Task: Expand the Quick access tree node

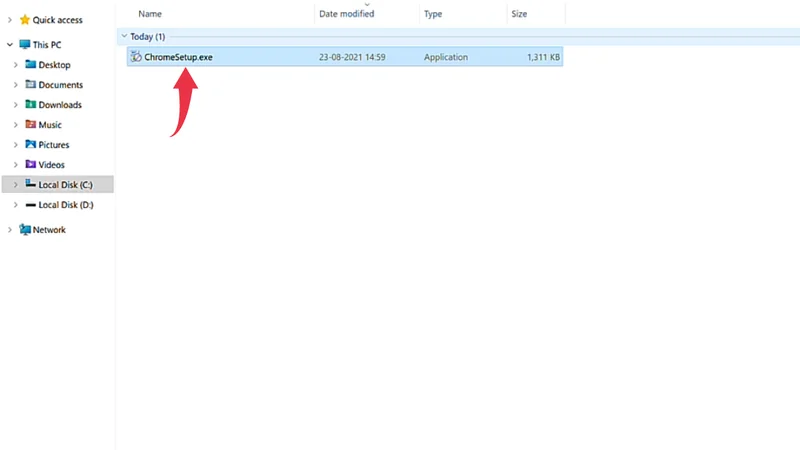Action: click(x=10, y=19)
